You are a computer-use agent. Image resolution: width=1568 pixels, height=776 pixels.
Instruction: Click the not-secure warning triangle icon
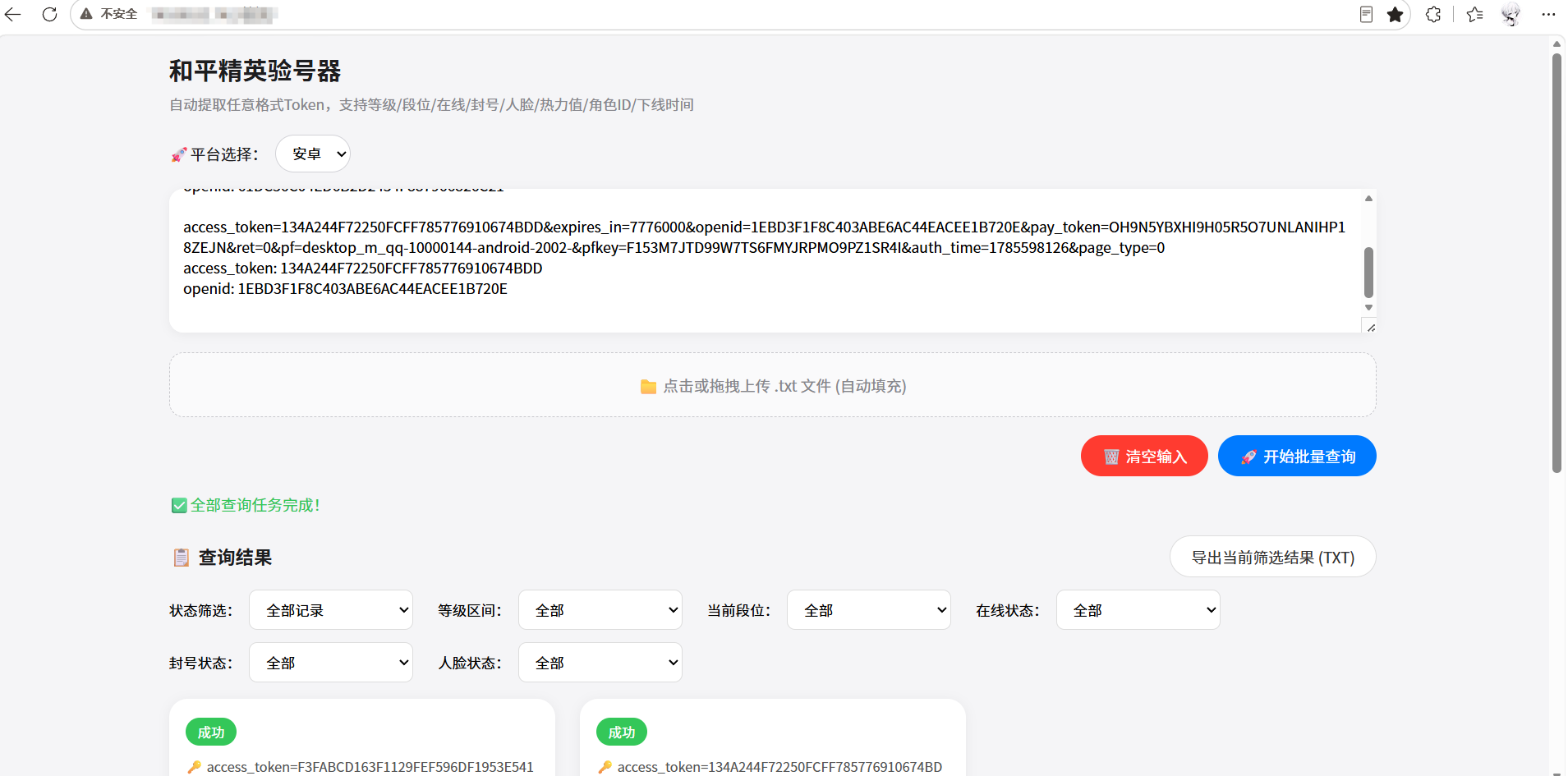(86, 14)
